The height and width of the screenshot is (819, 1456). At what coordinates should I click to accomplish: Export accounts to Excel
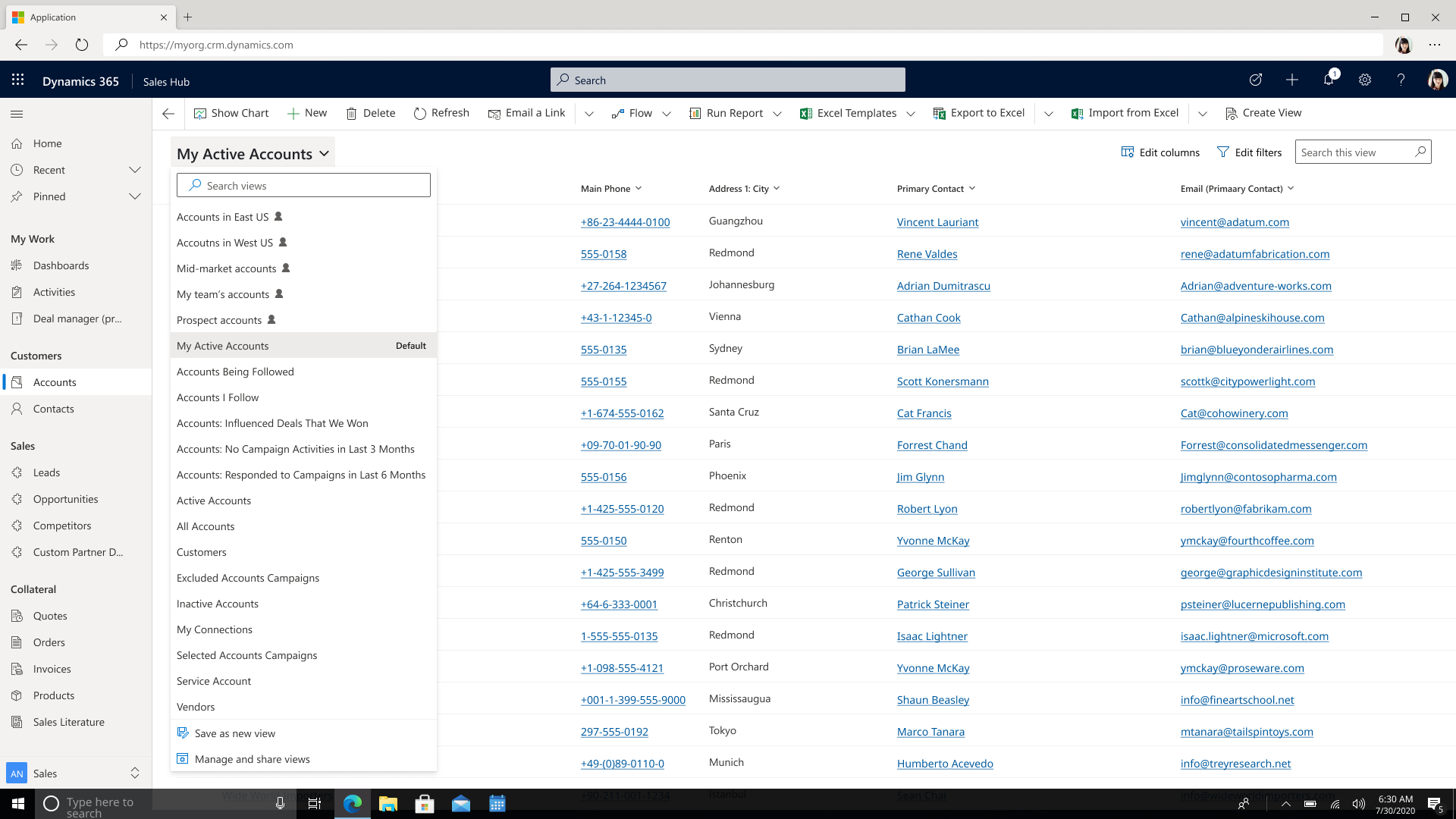[x=979, y=112]
